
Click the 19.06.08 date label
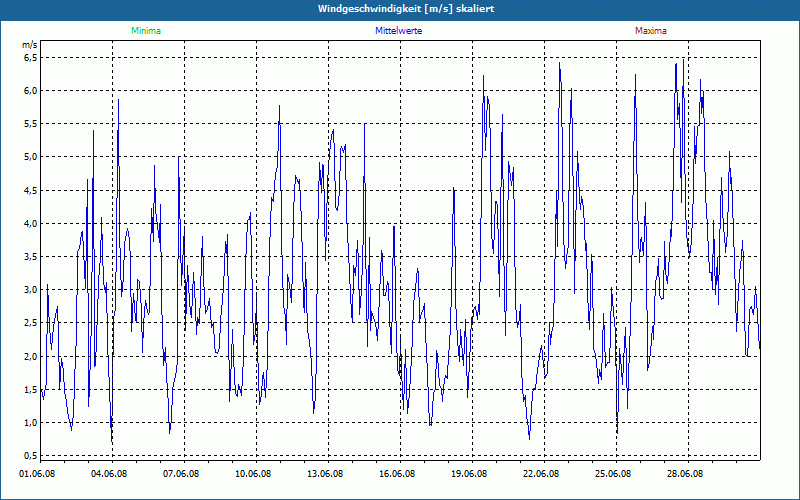click(469, 473)
